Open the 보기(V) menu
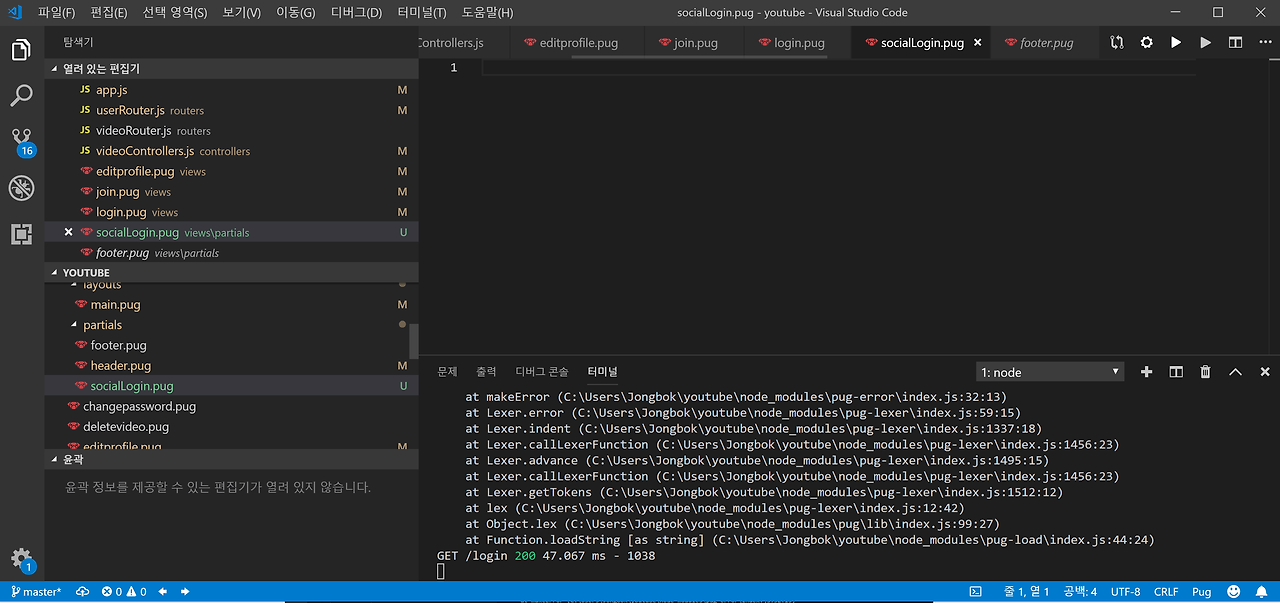This screenshot has width=1280, height=603. coord(241,13)
